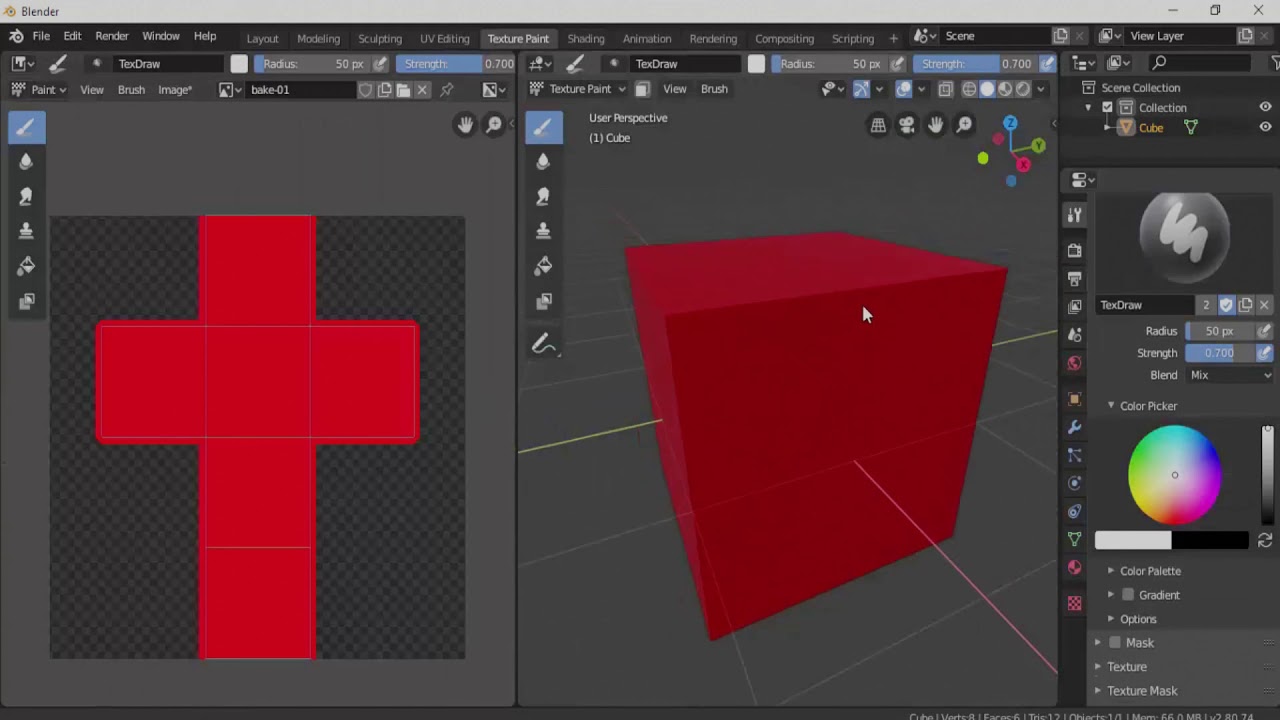The height and width of the screenshot is (720, 1280).
Task: Hide the Cube in outliner
Action: (1265, 127)
